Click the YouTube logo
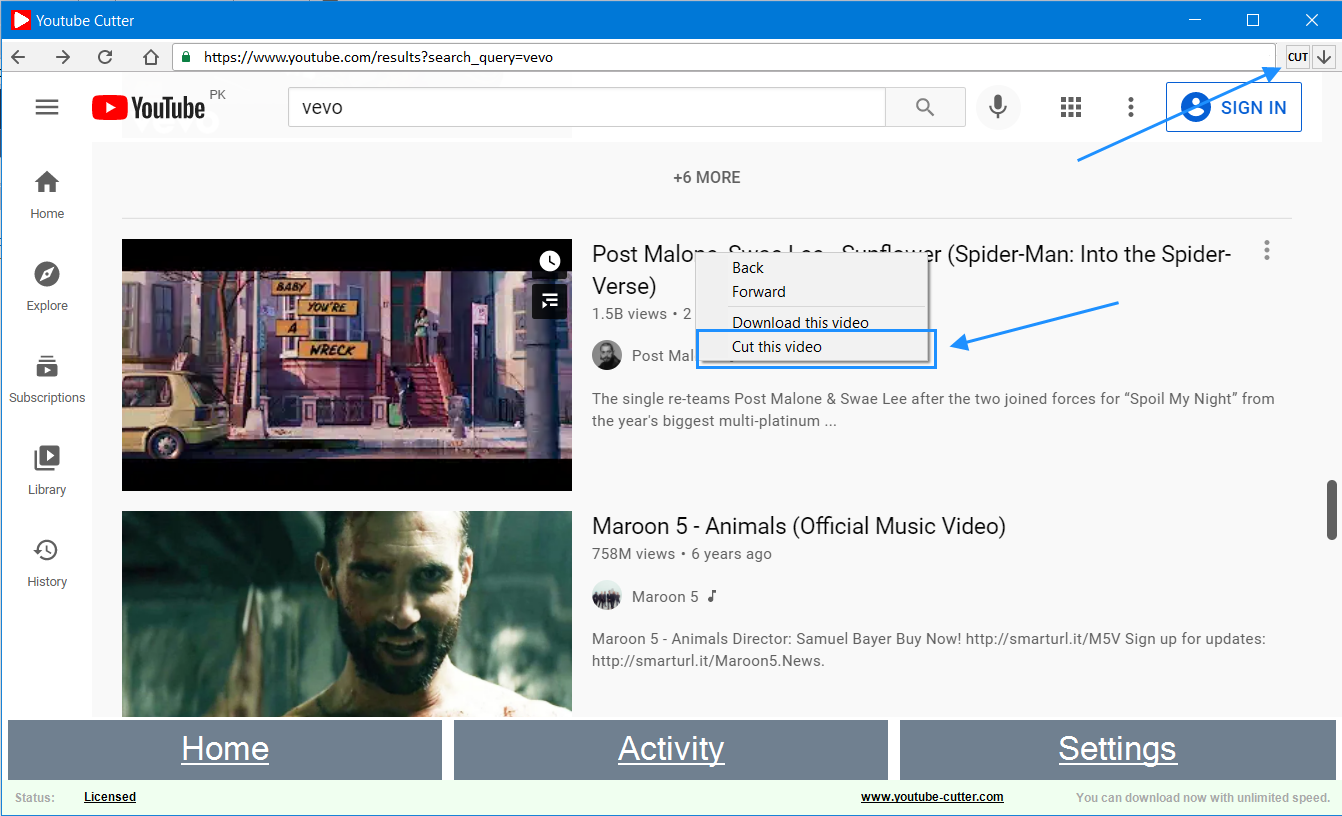 click(x=149, y=107)
